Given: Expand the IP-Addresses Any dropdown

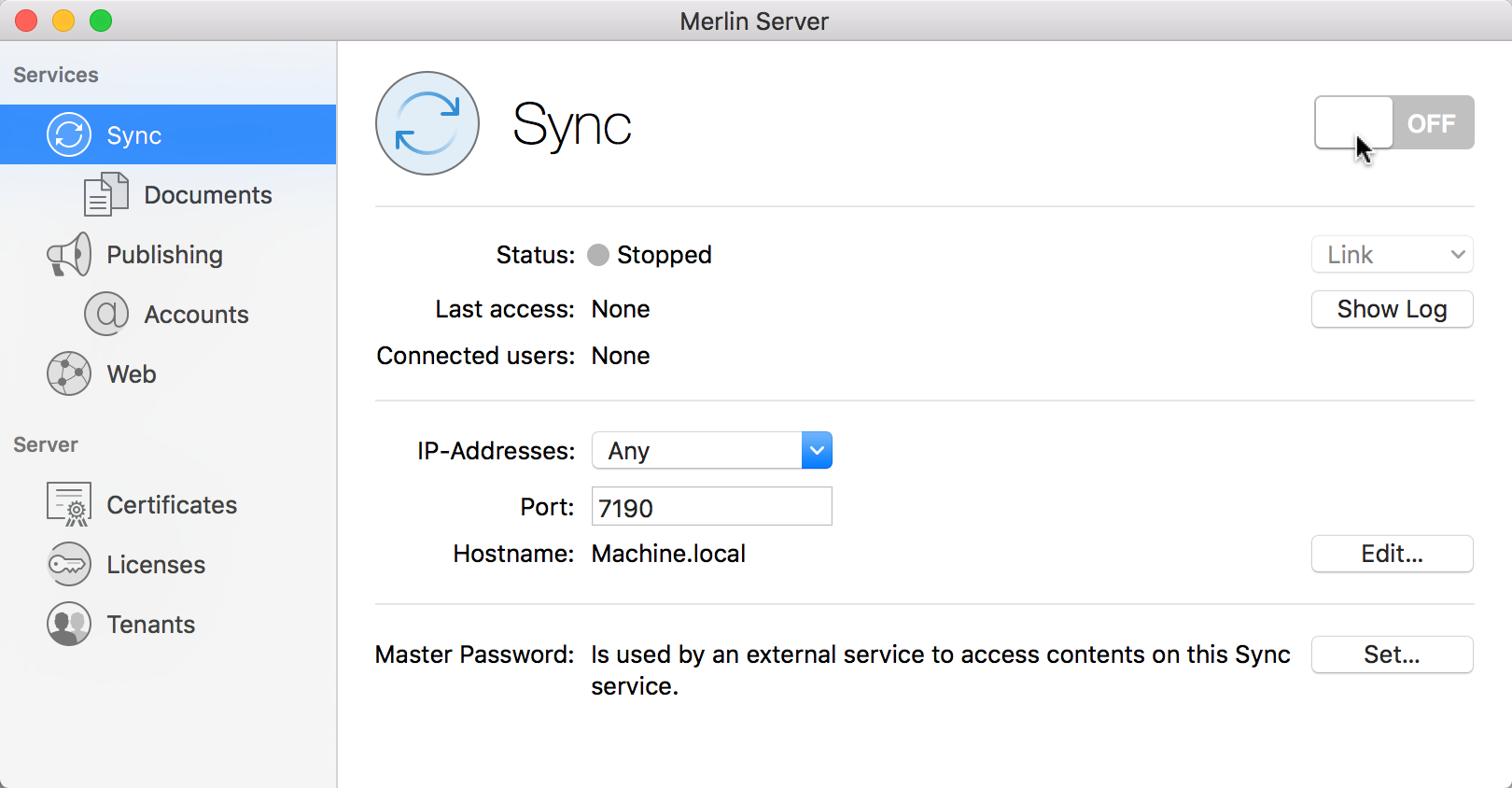Looking at the screenshot, I should [x=712, y=450].
